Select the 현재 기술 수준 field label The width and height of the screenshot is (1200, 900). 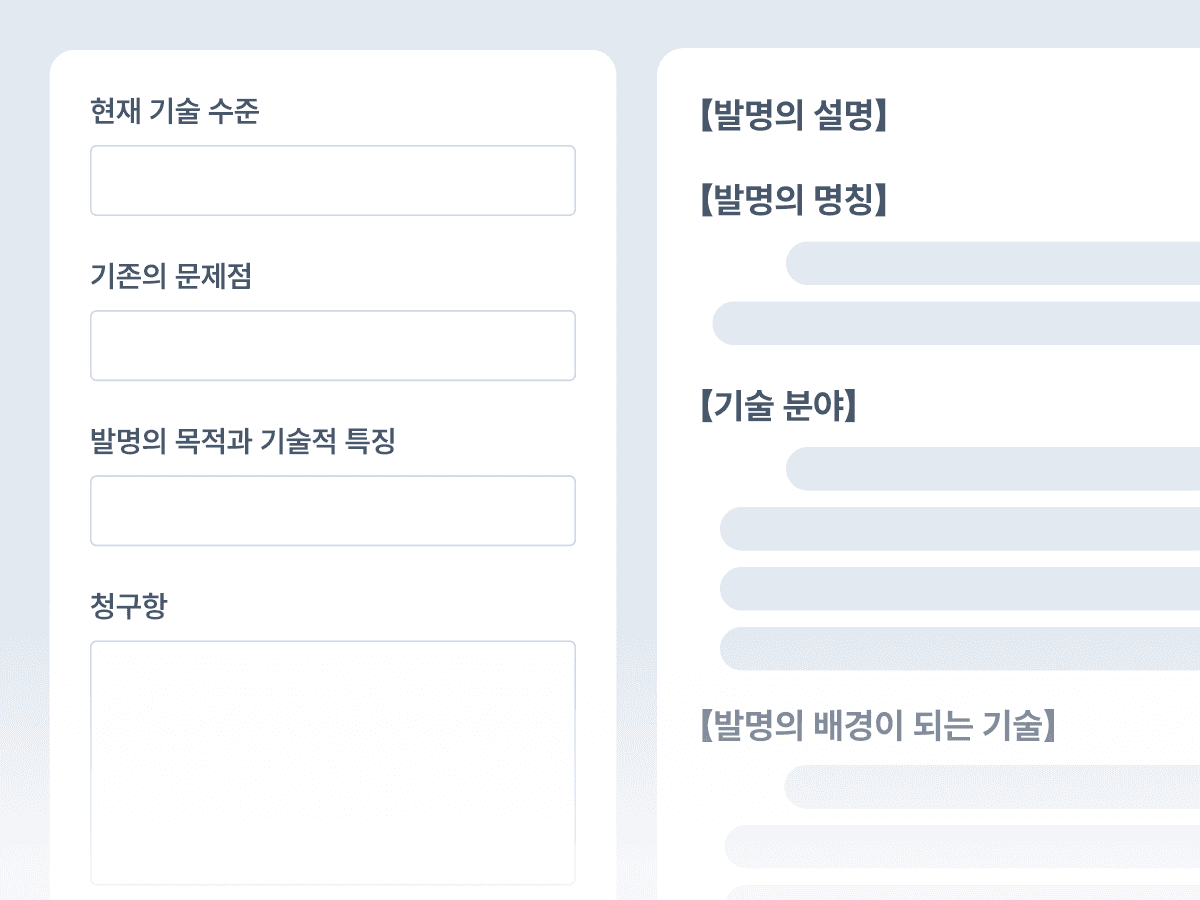click(x=175, y=113)
